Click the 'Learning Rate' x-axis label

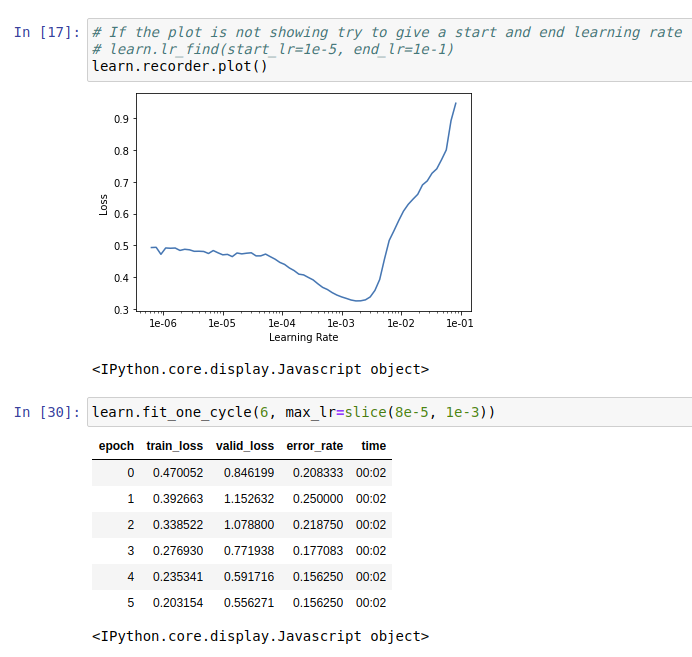click(303, 338)
